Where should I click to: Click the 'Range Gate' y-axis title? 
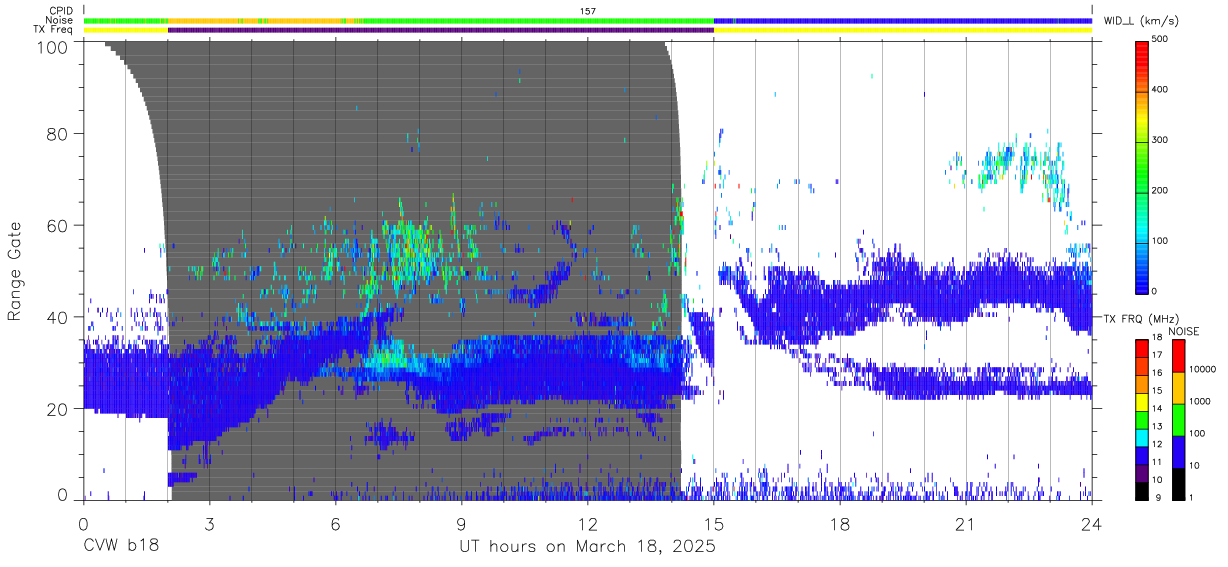[x=15, y=269]
